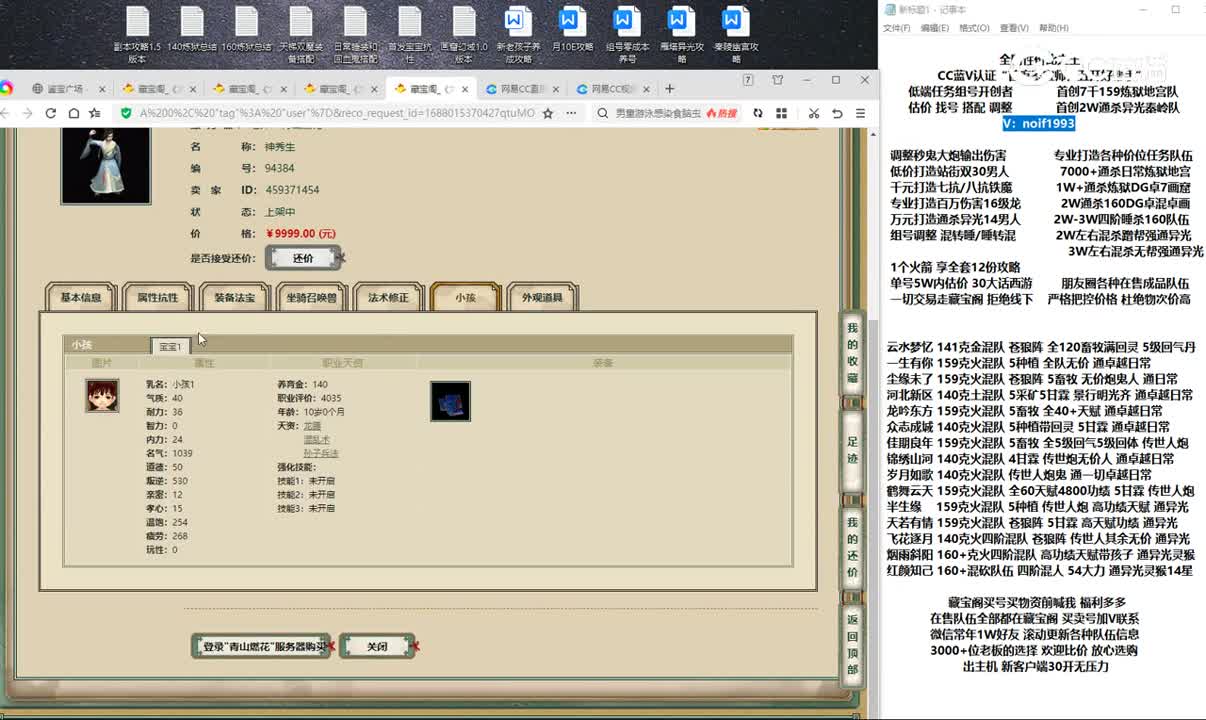Open desktop file 副本攻略1.5版本
This screenshot has width=1206, height=720.
point(137,33)
